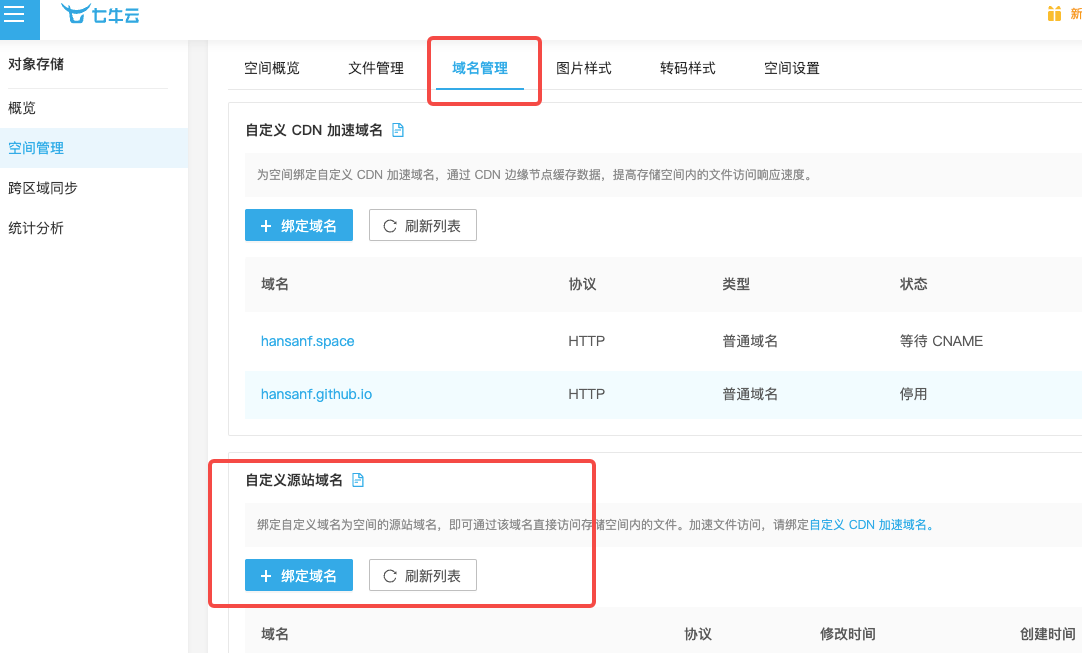The width and height of the screenshot is (1082, 653).
Task: Open document icon beside 自定义源站域名
Action: [357, 480]
